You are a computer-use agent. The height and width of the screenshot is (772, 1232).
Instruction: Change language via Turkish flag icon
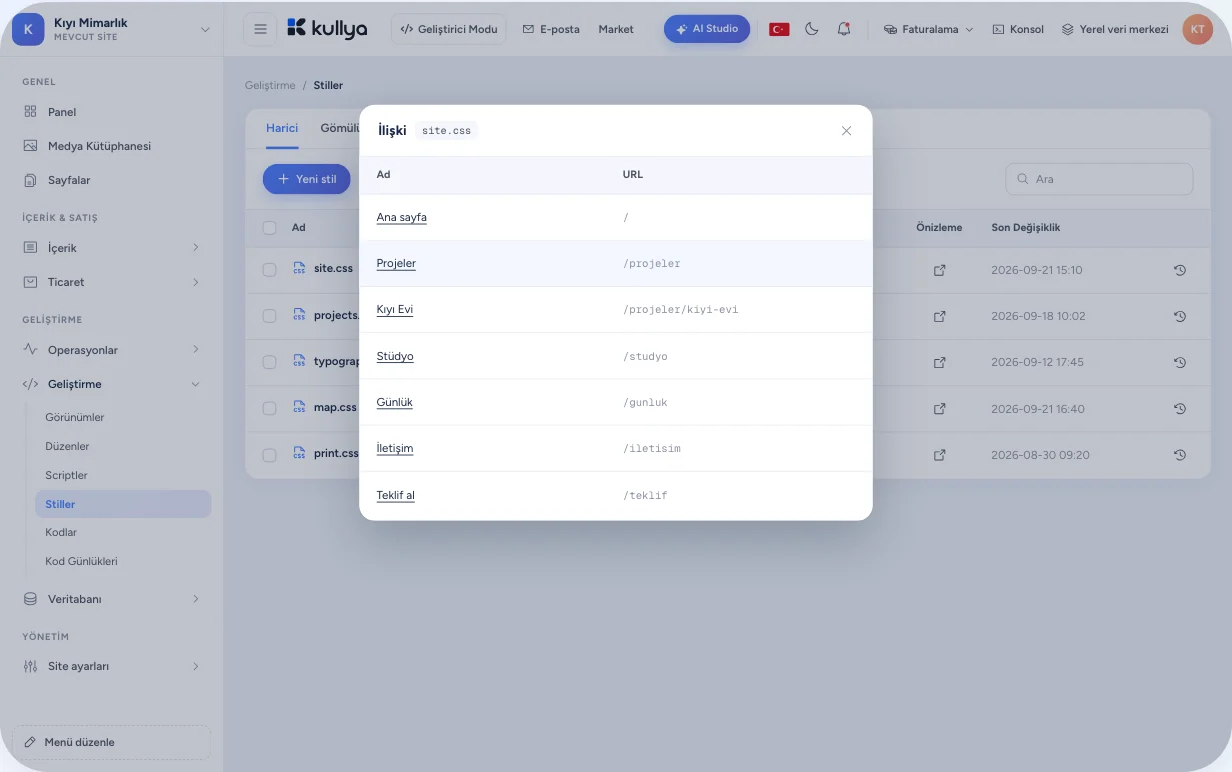coord(779,29)
